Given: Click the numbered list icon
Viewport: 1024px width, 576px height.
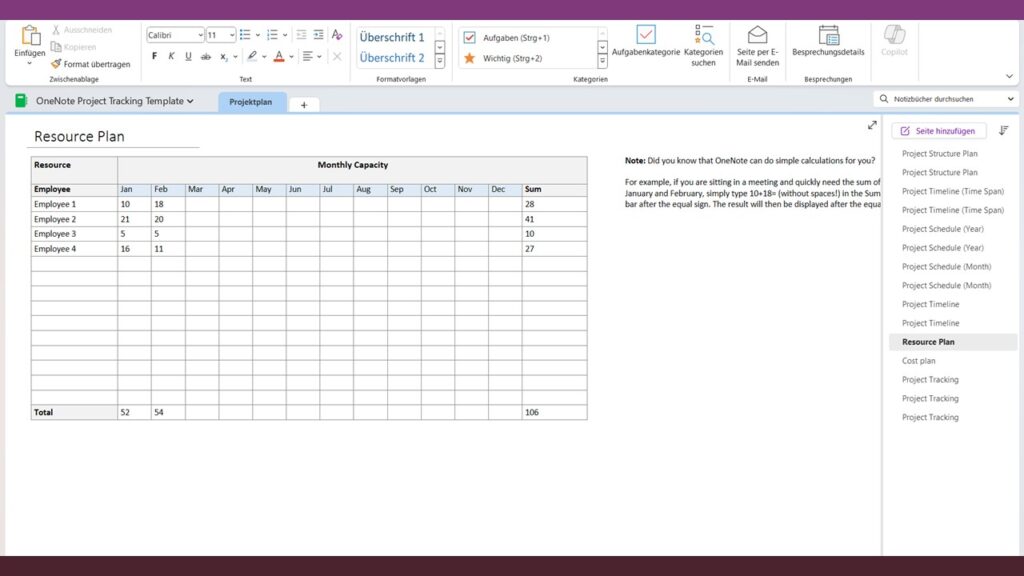Looking at the screenshot, I should [272, 35].
